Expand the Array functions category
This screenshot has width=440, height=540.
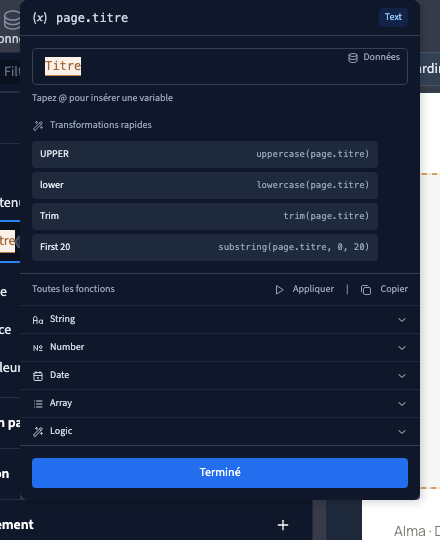click(x=220, y=403)
